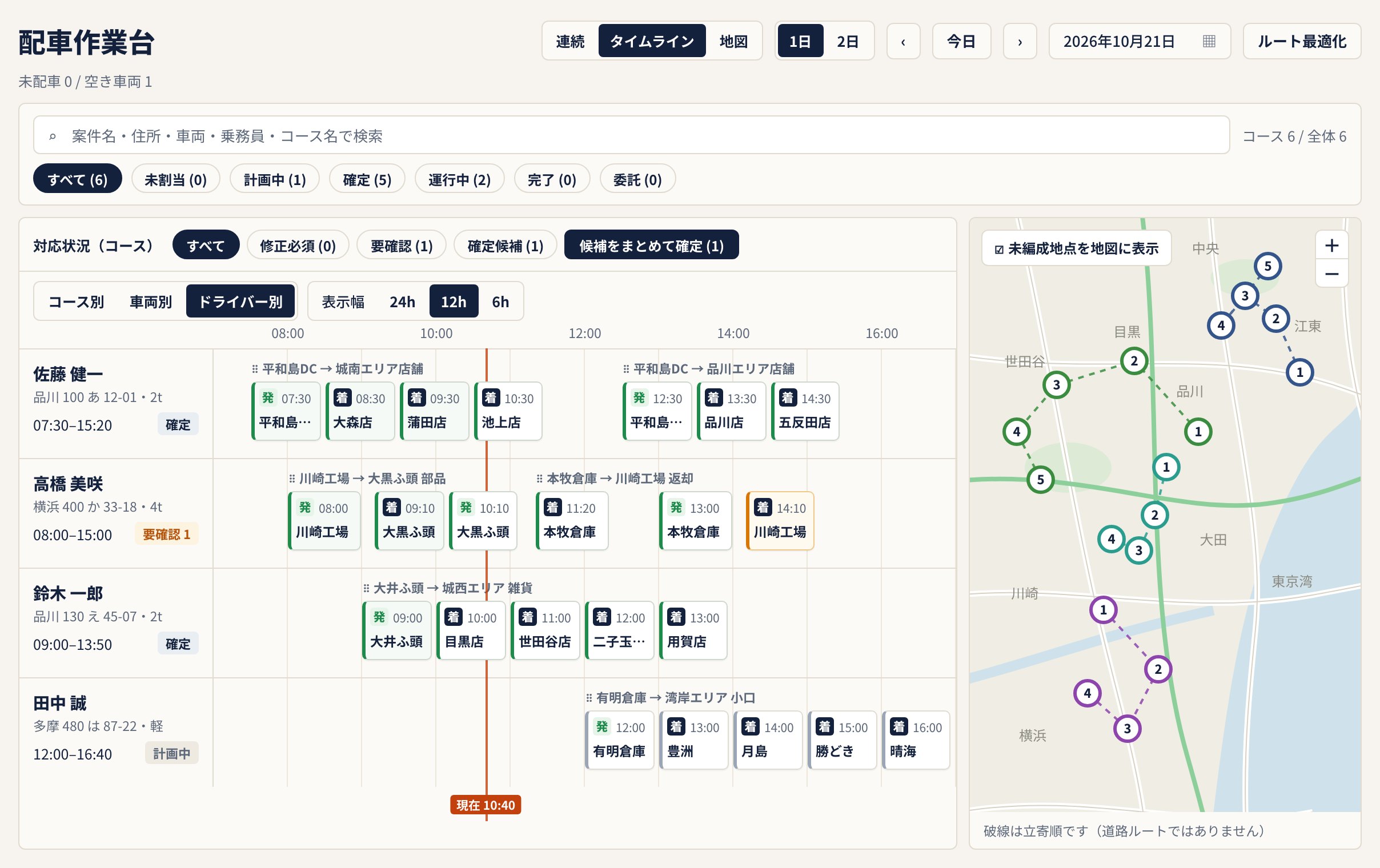Open 10:00 目黒店 arrival card
Screen dimensions: 1380x868
pos(471,630)
